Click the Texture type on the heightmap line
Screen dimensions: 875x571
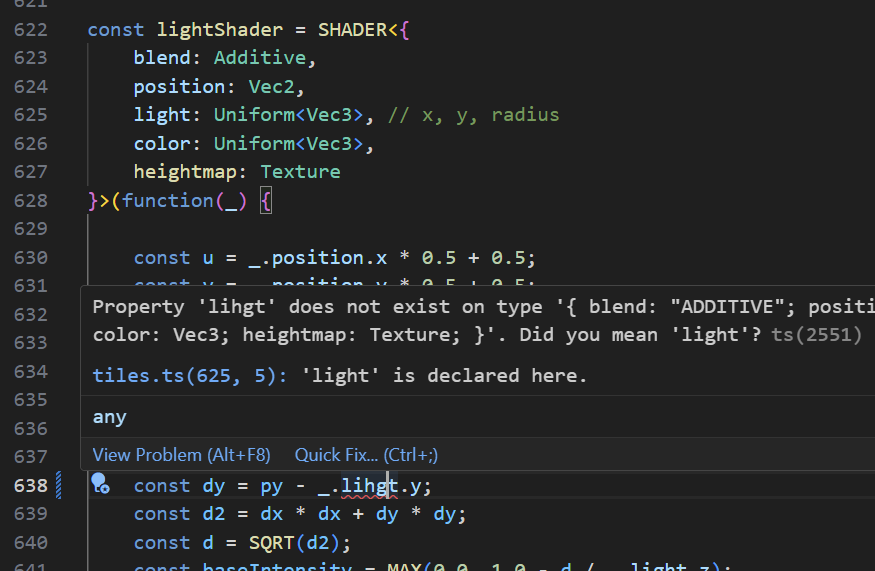click(300, 172)
